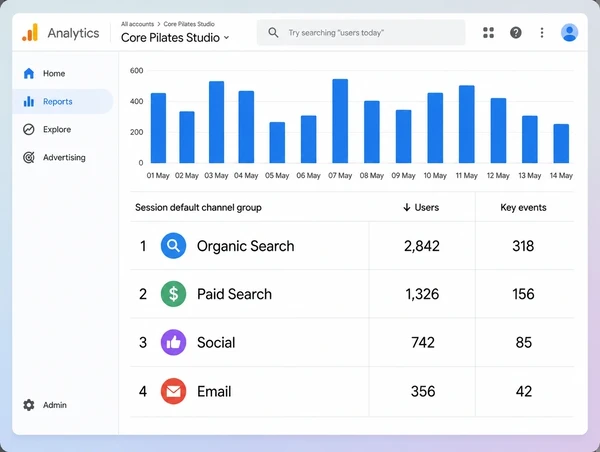Click the 14 May bar in the chart
Image resolution: width=600 pixels, height=452 pixels.
pos(561,144)
